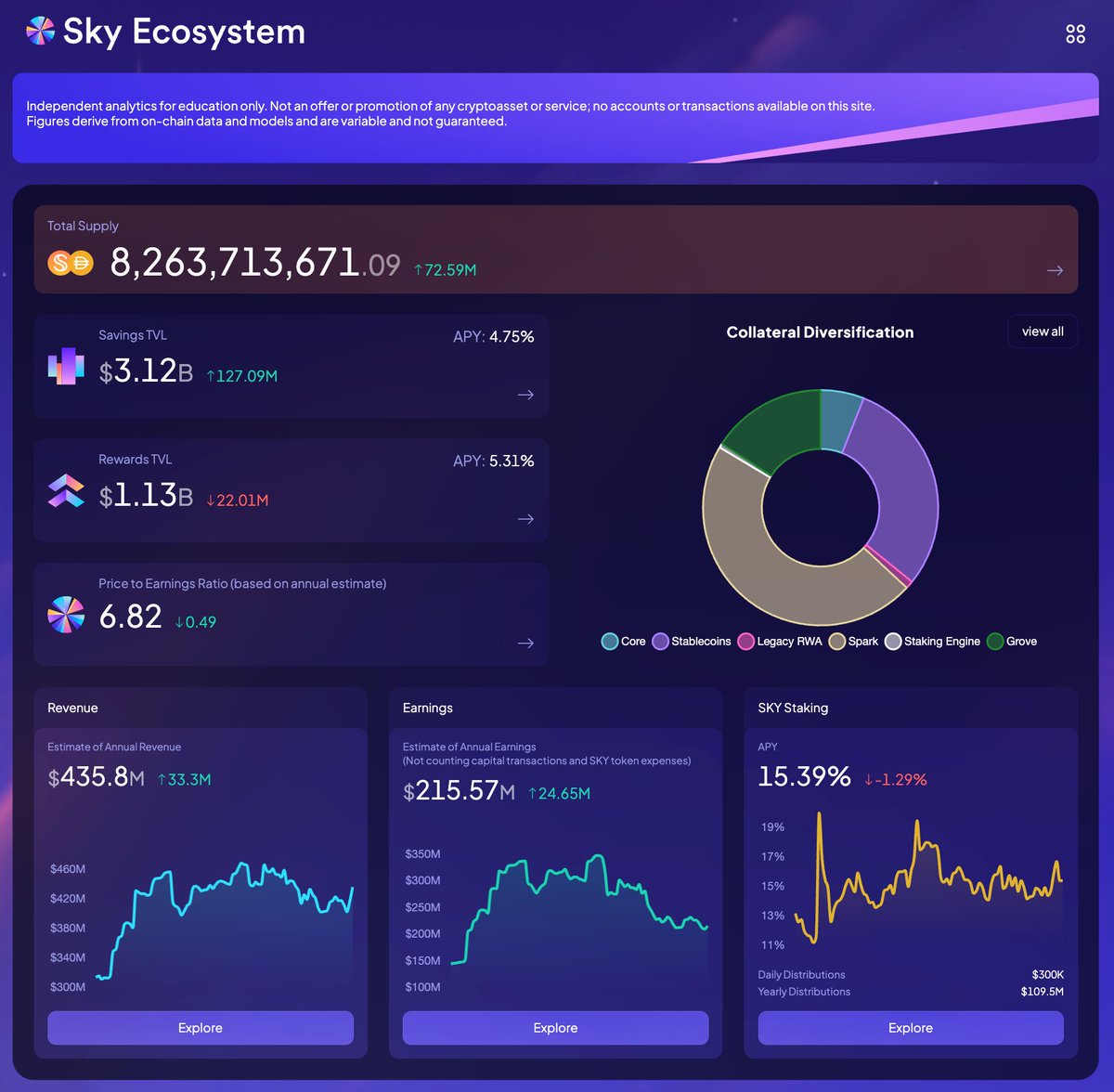Open Rewards TVL details arrow
Screen dimensions: 1114x1092
coord(525,519)
